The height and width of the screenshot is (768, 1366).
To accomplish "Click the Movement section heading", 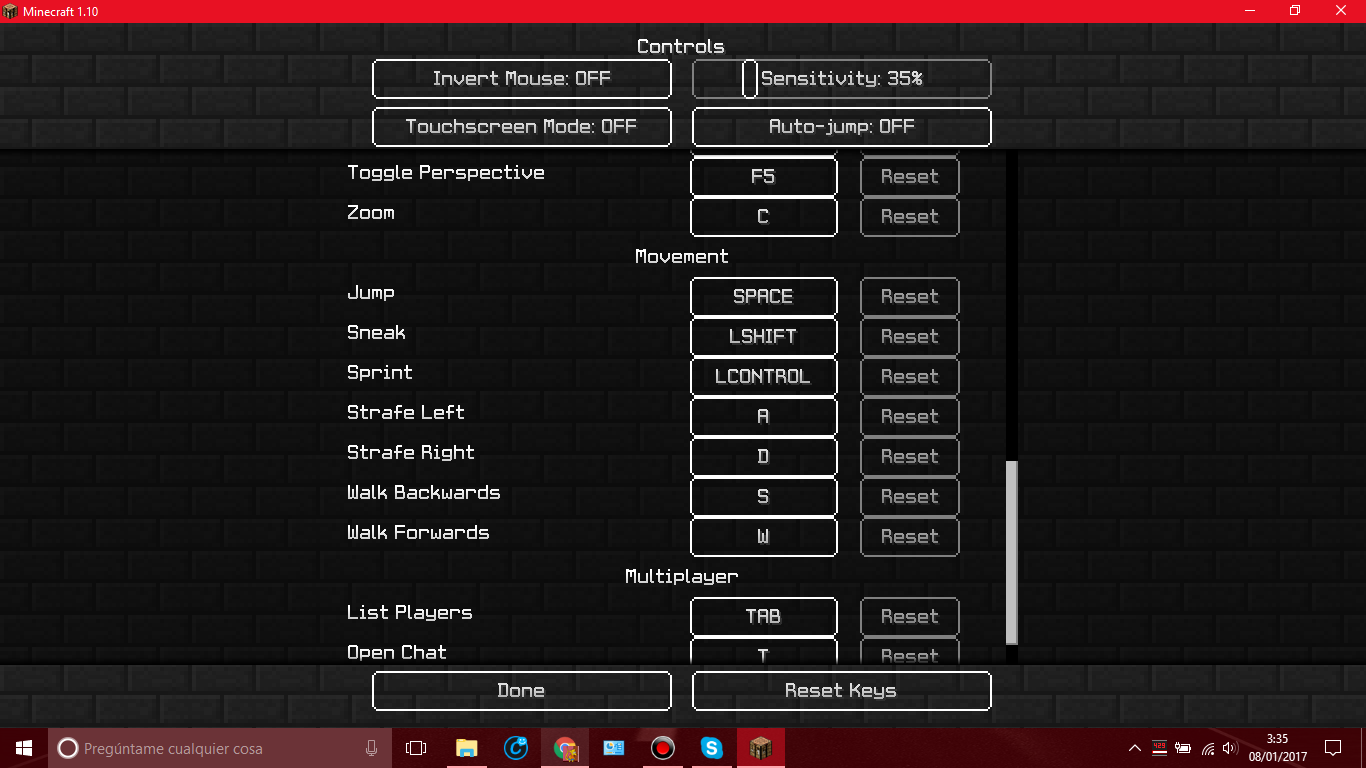I will [682, 257].
